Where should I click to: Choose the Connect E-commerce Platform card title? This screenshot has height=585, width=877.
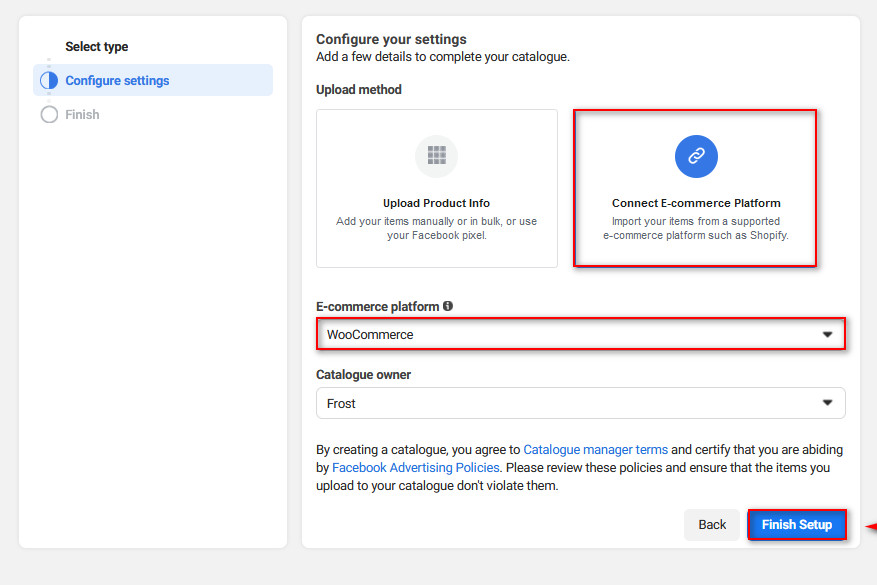(x=696, y=203)
